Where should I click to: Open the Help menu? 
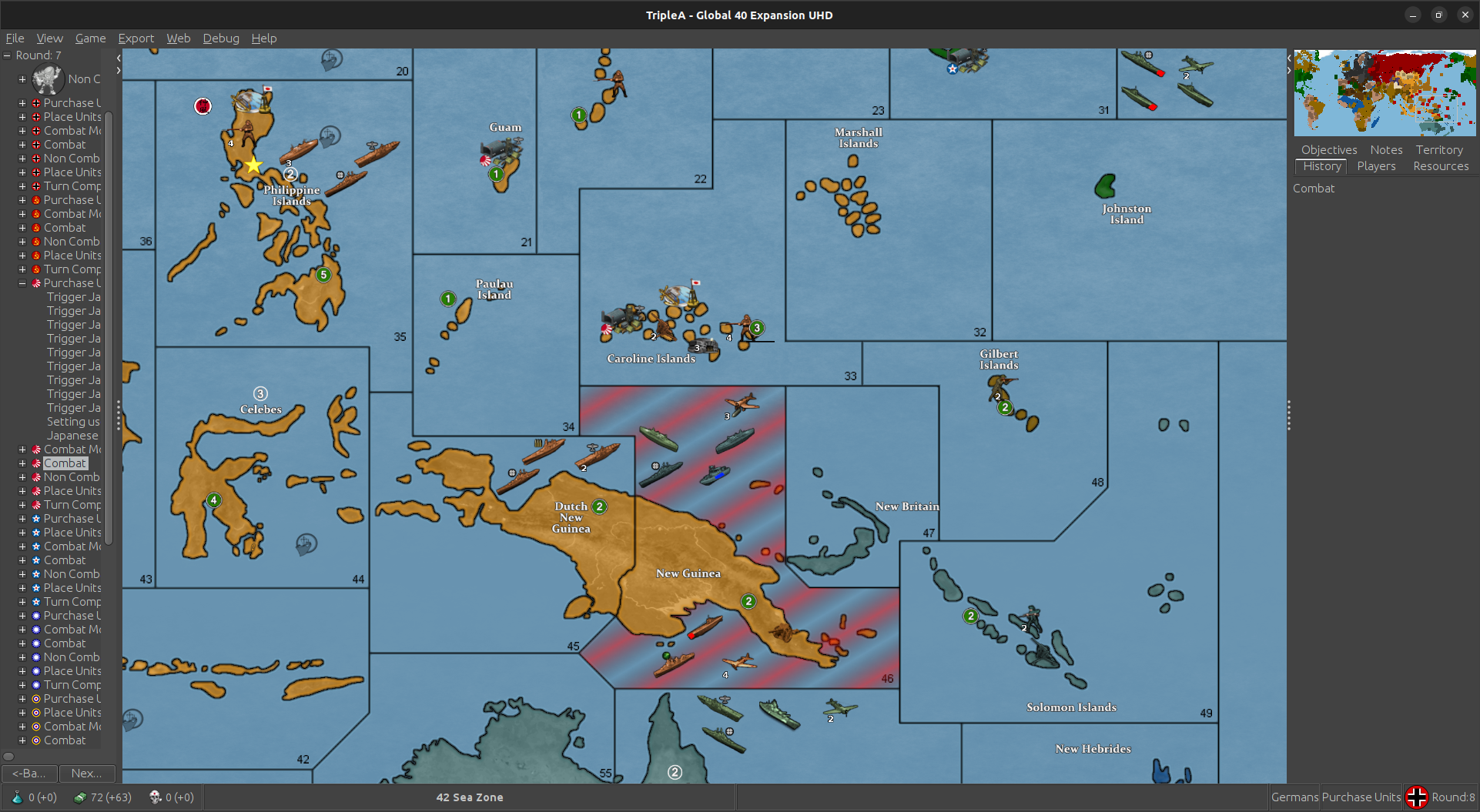pos(263,38)
